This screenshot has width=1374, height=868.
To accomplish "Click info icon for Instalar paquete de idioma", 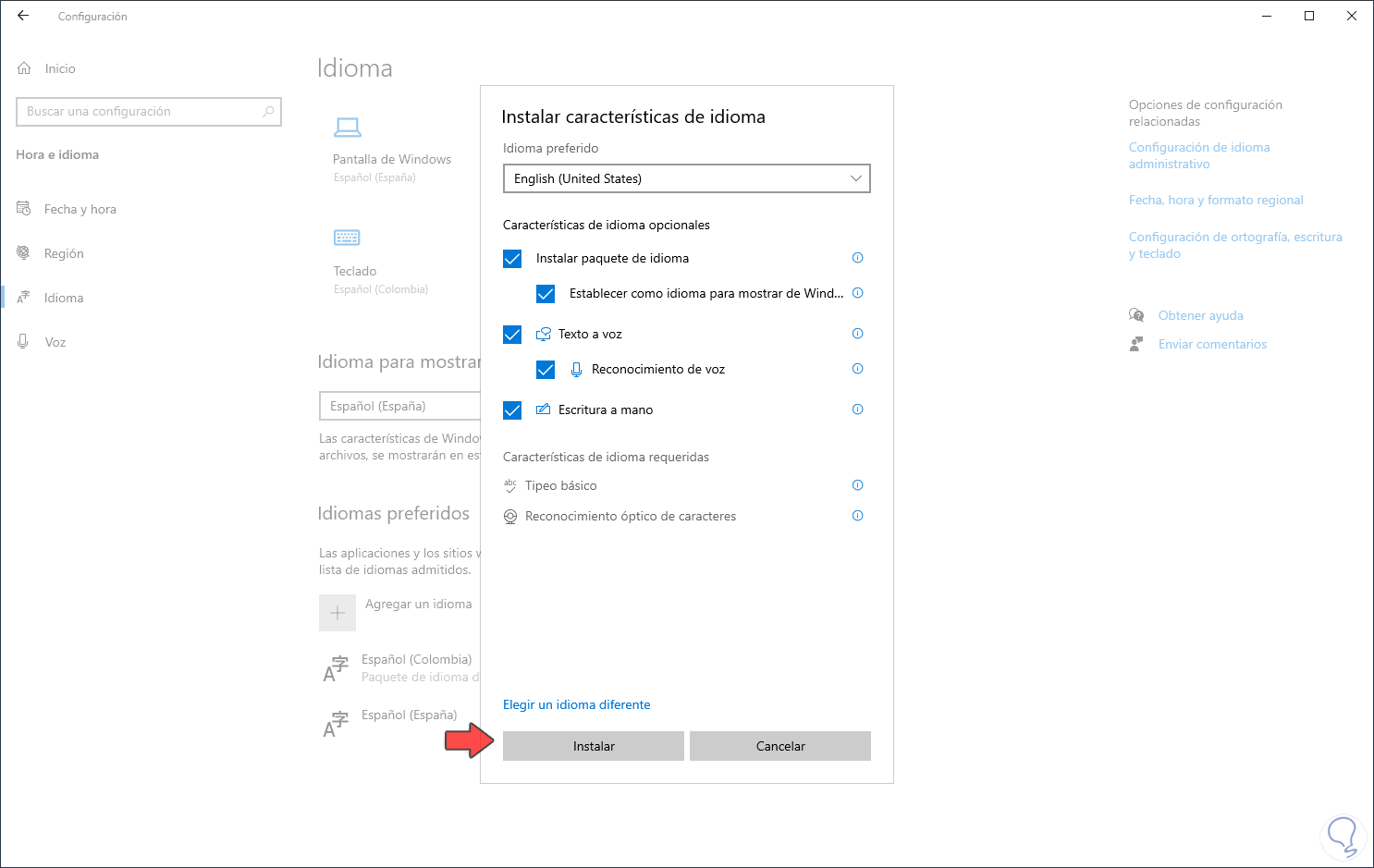I will click(x=857, y=258).
